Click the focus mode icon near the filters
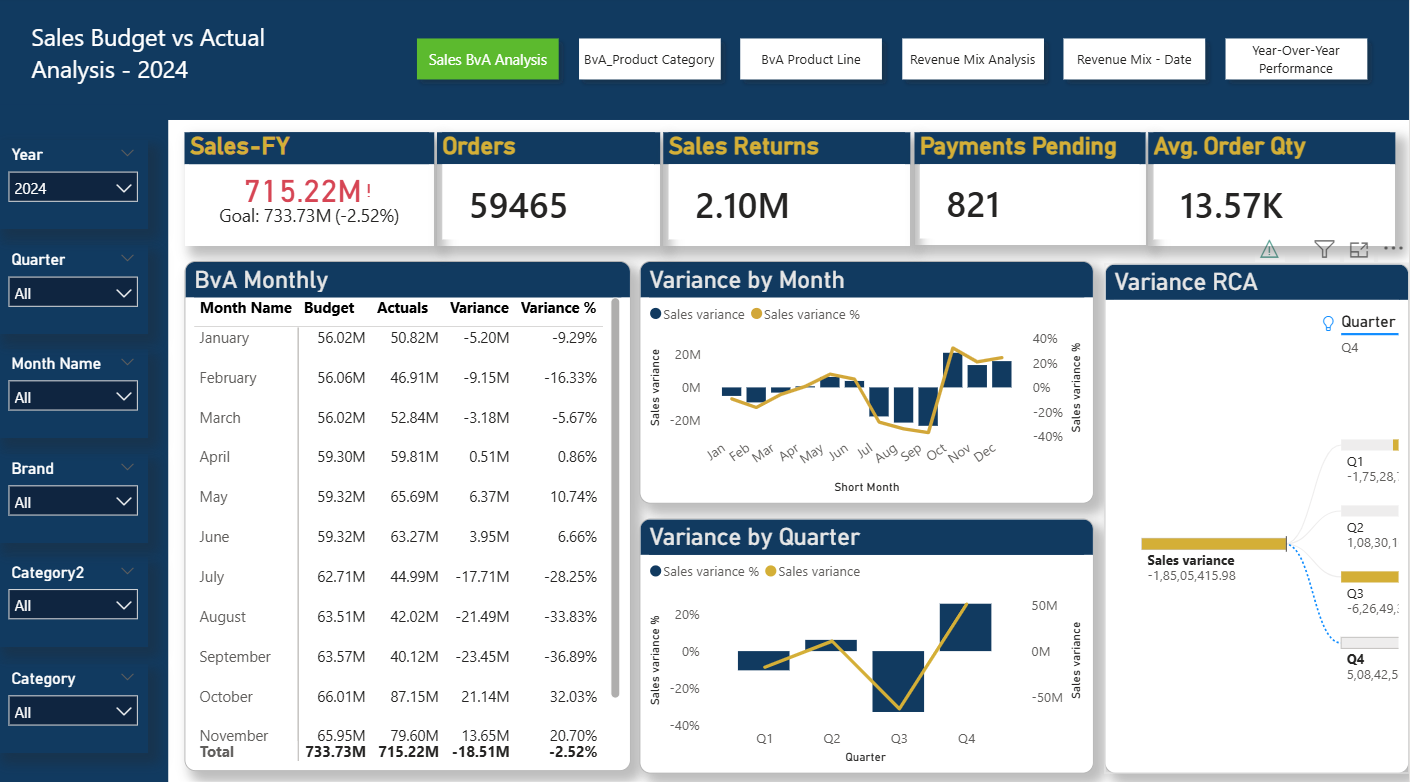Screen dimensions: 1410x782 [x=1359, y=249]
